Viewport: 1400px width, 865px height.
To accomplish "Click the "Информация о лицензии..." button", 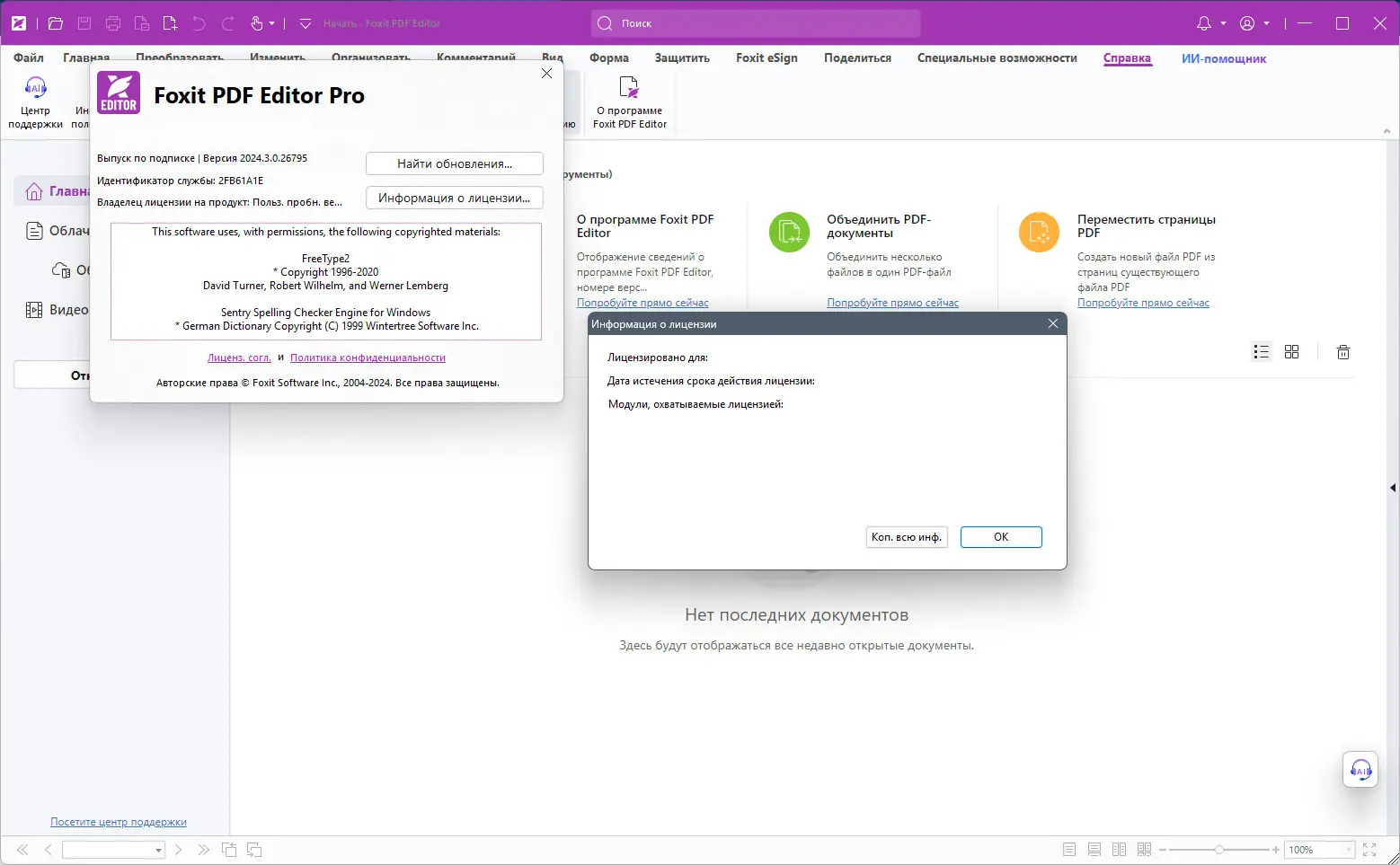I will pyautogui.click(x=455, y=198).
